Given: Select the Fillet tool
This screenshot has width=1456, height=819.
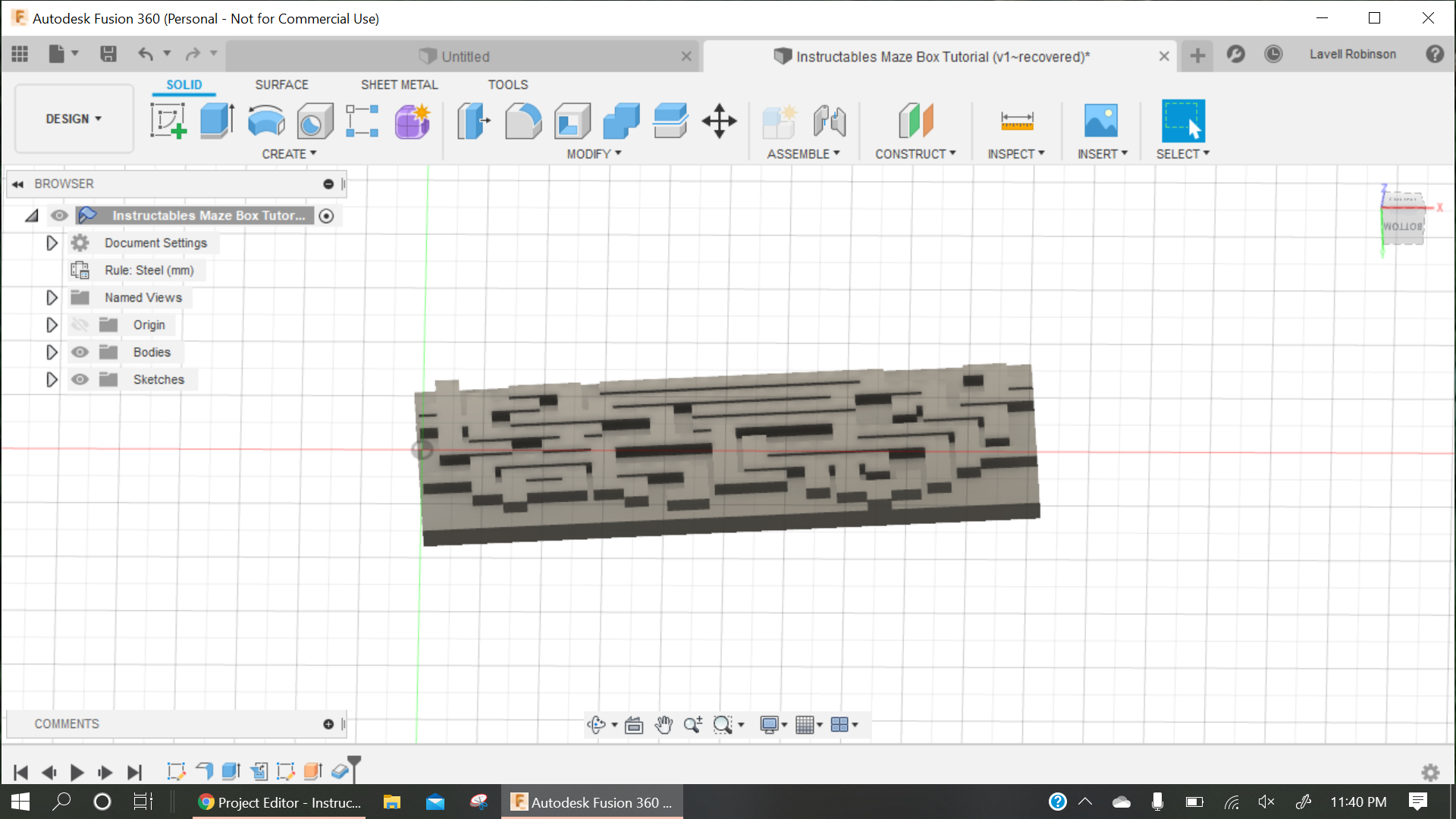Looking at the screenshot, I should 523,121.
